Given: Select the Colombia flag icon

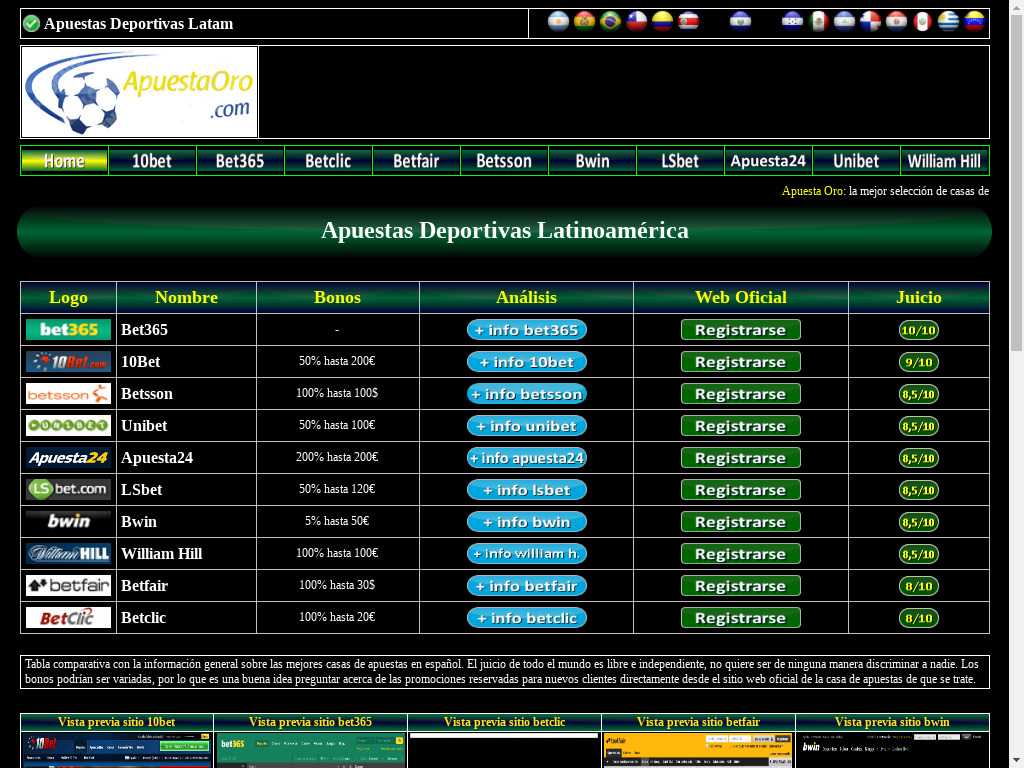Looking at the screenshot, I should pos(662,22).
